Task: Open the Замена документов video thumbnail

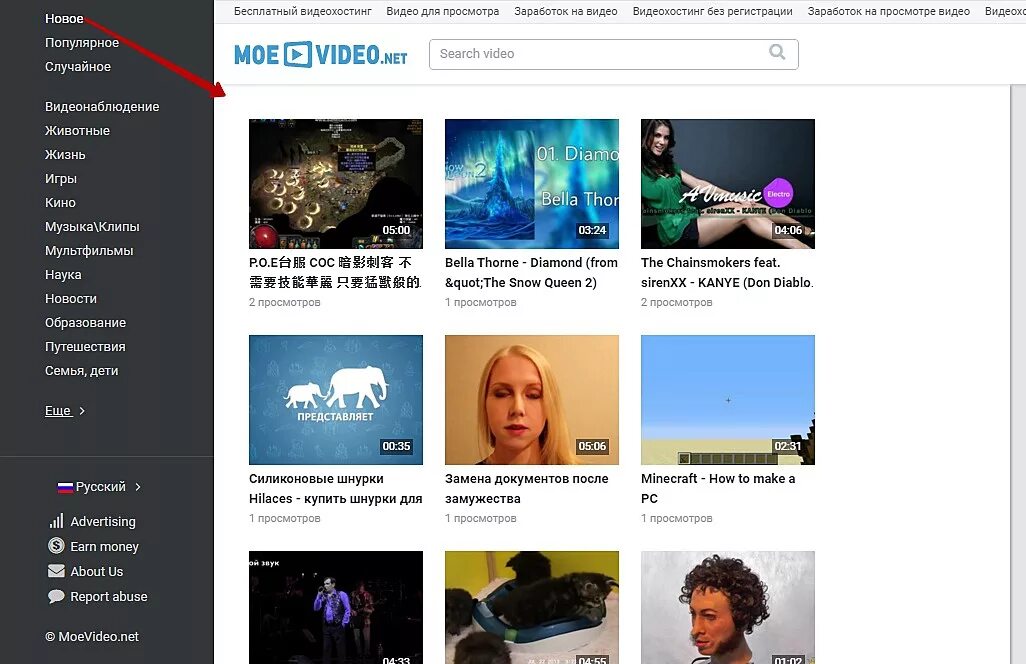Action: click(531, 400)
